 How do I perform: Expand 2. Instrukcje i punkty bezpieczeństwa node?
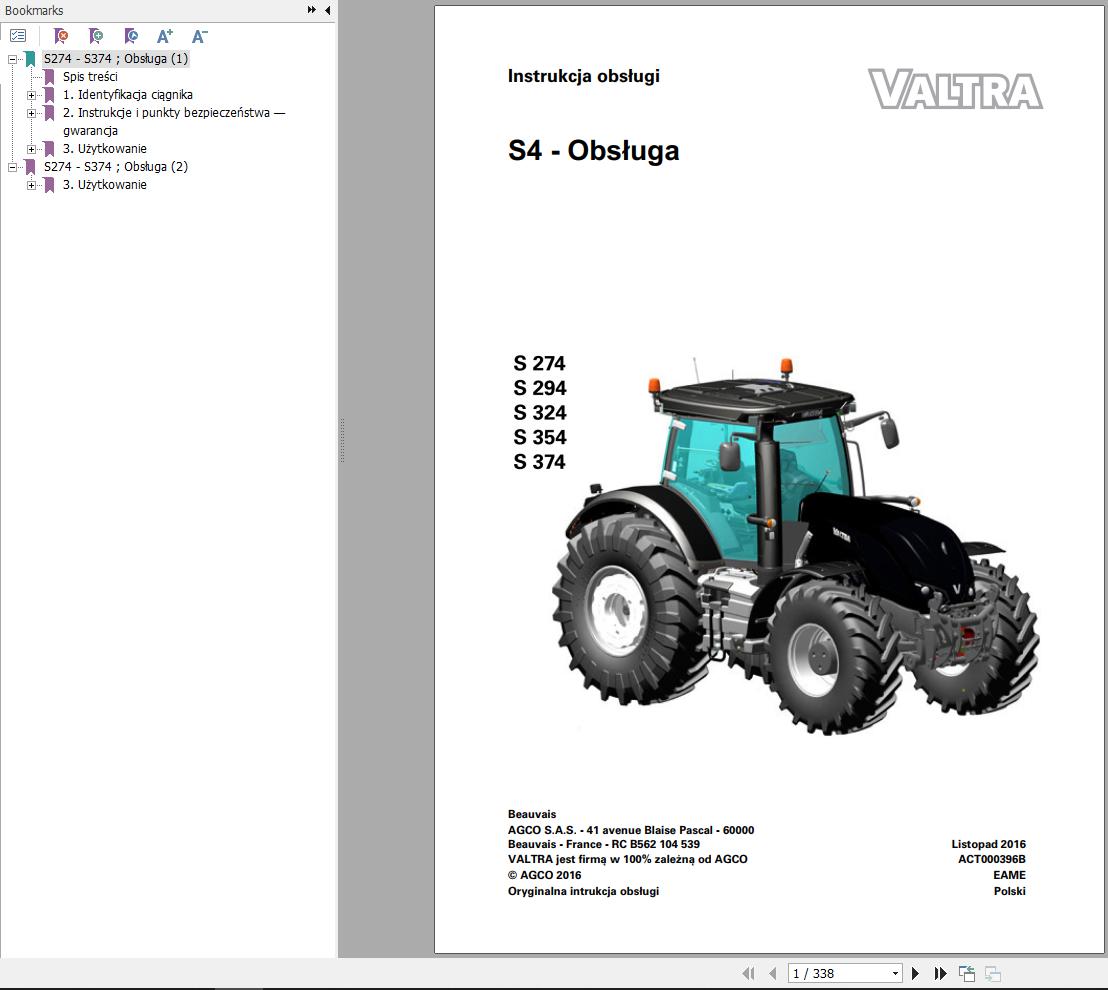pos(31,113)
